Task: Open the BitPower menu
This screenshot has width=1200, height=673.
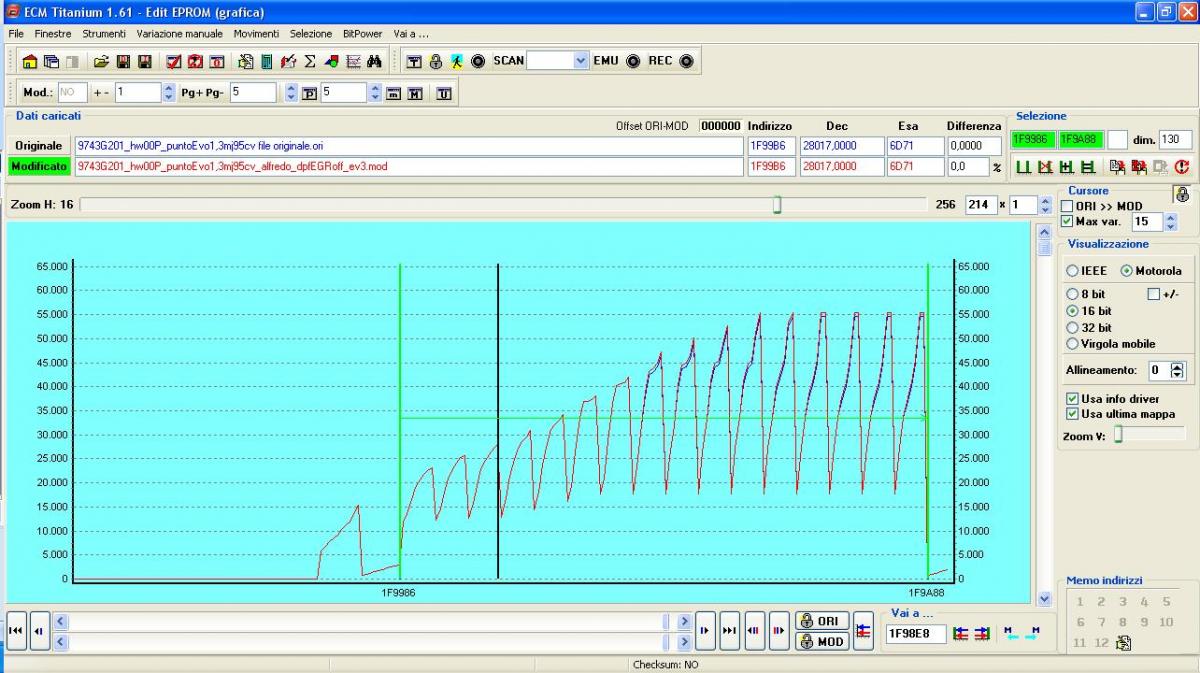Action: pos(362,34)
